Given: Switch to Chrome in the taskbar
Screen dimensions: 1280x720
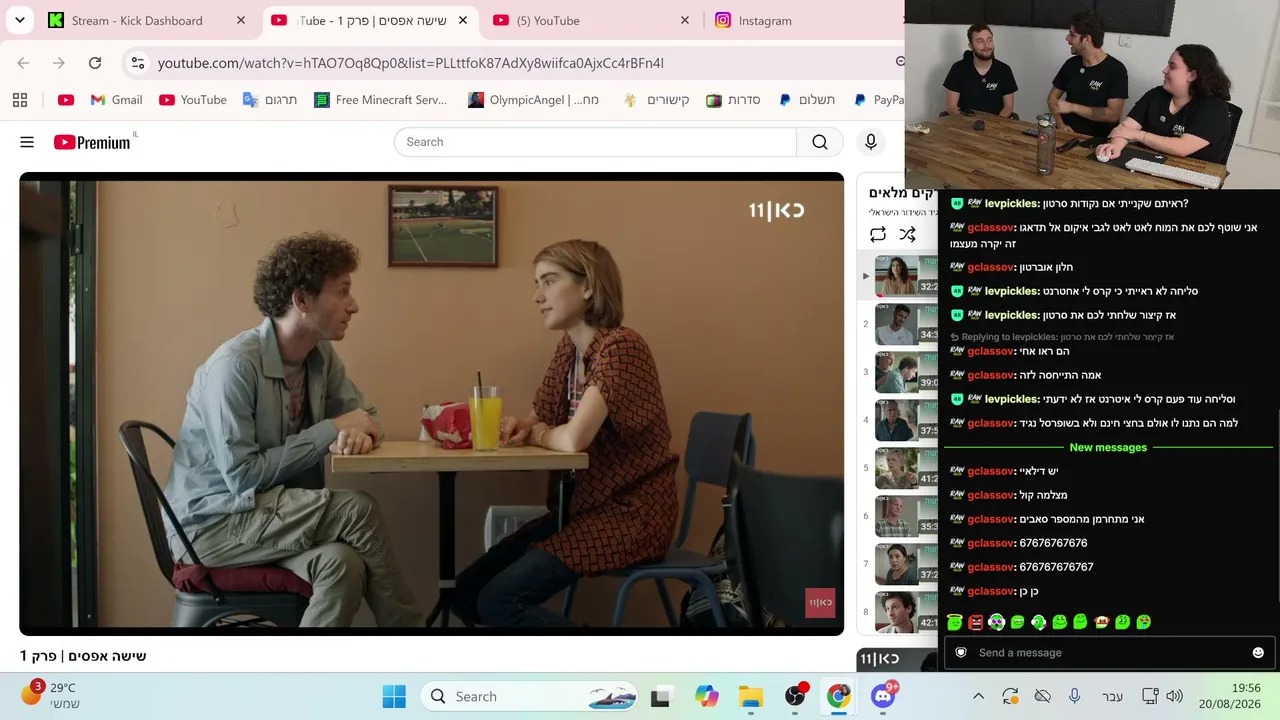Looking at the screenshot, I should click(x=839, y=697).
